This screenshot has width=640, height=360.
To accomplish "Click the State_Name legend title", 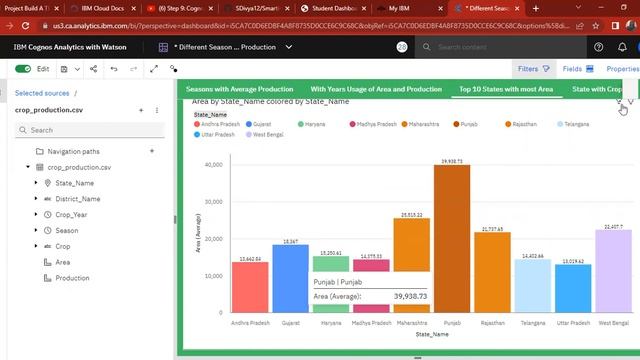I will pyautogui.click(x=210, y=115).
